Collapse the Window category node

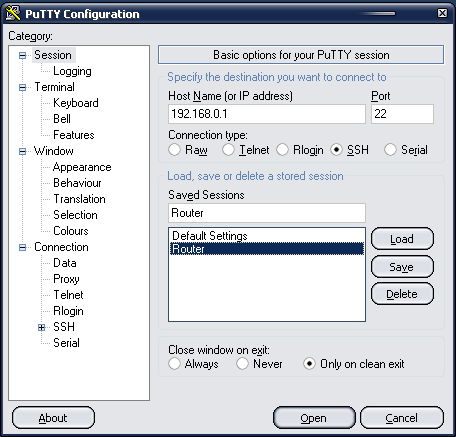pyautogui.click(x=22, y=151)
